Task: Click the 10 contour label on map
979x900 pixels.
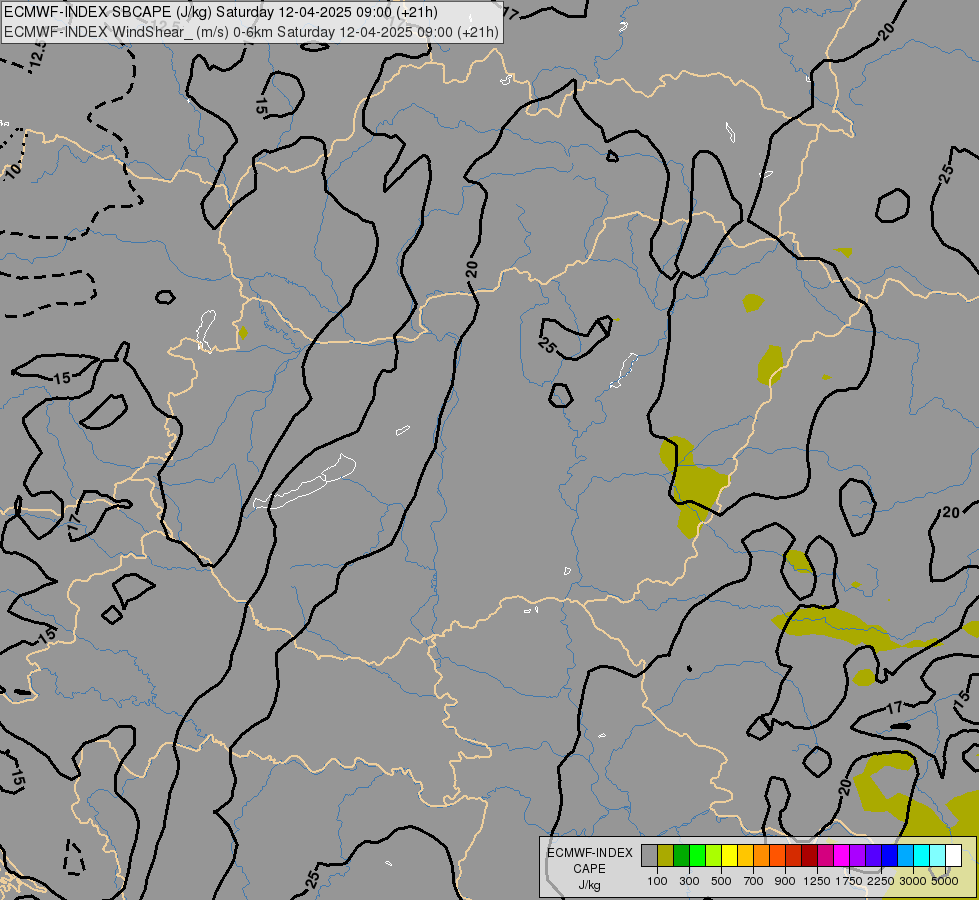Action: click(12, 169)
